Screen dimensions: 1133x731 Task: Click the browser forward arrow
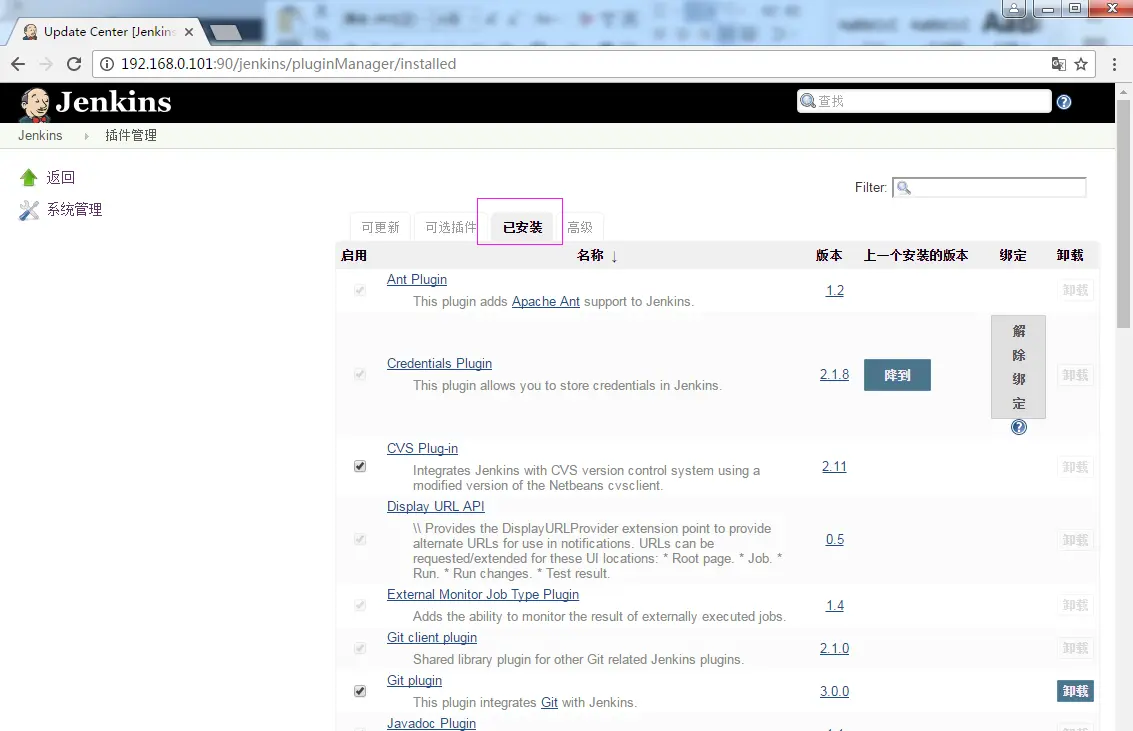[x=46, y=64]
